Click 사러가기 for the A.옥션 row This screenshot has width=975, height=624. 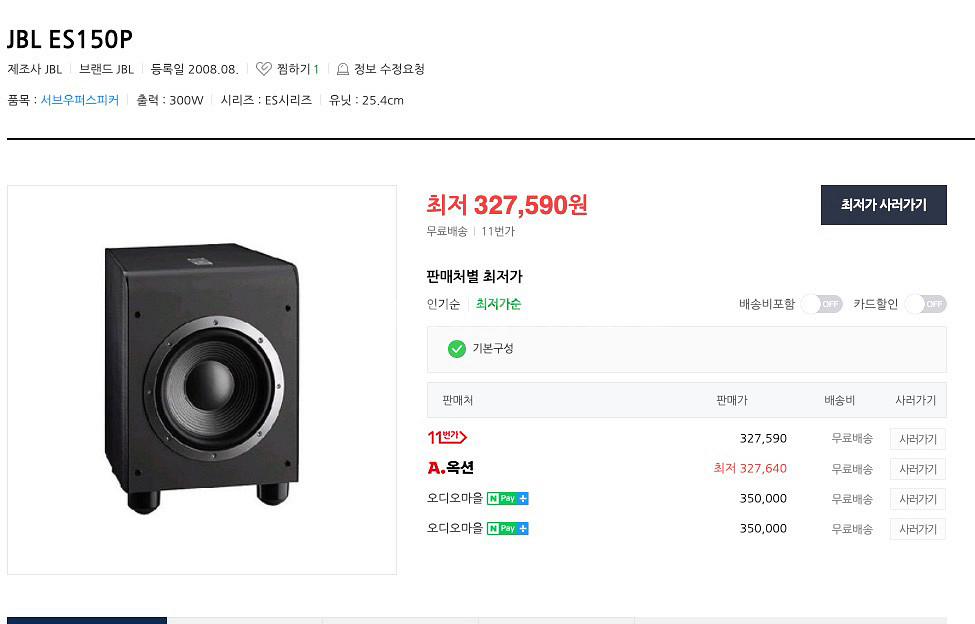point(918,469)
